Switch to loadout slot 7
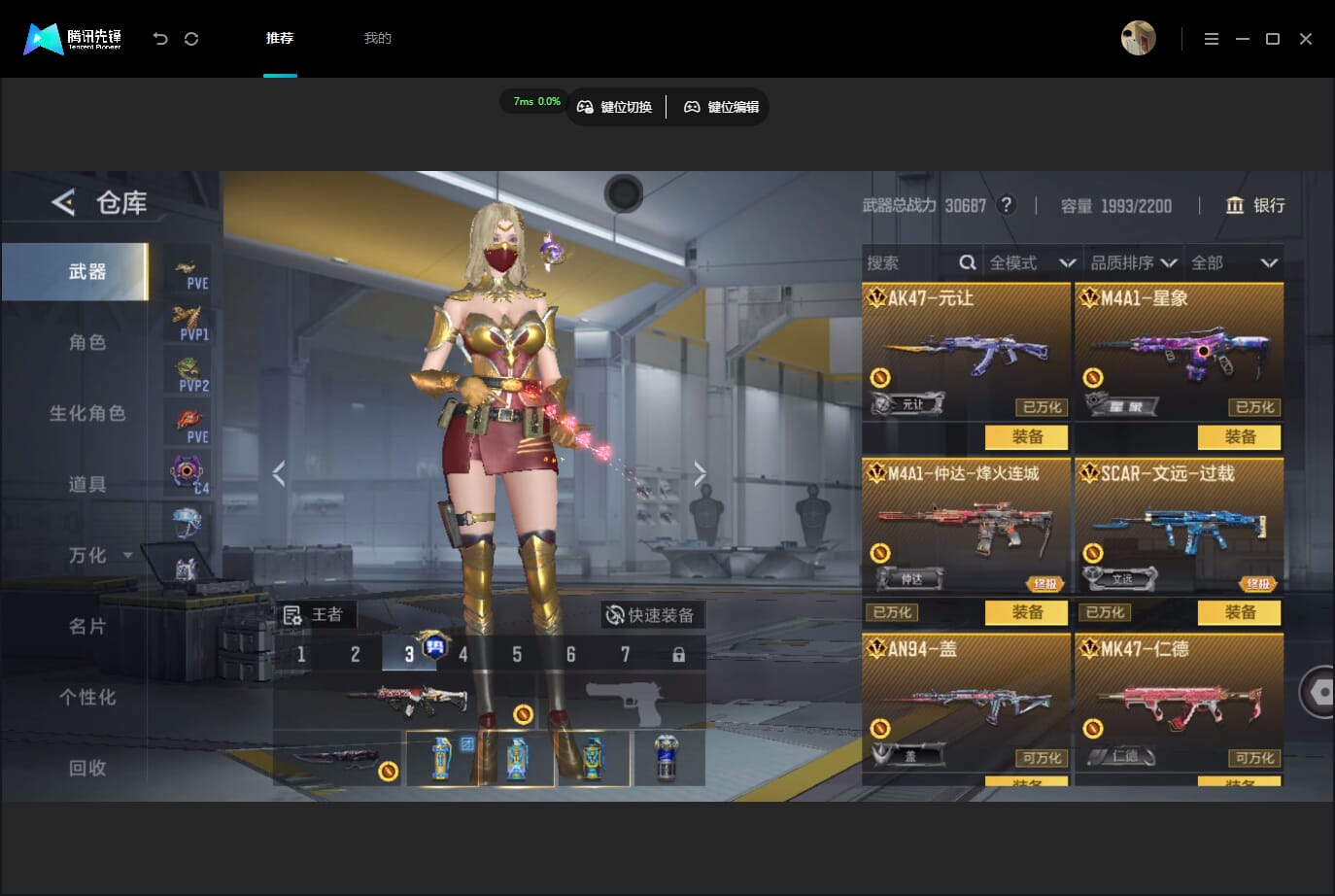 tap(625, 654)
